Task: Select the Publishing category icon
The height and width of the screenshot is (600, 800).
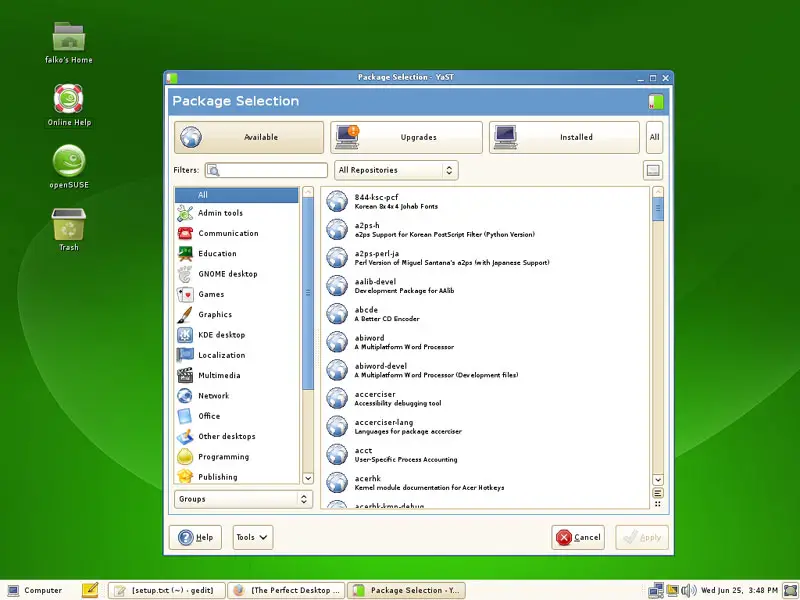Action: tap(185, 477)
